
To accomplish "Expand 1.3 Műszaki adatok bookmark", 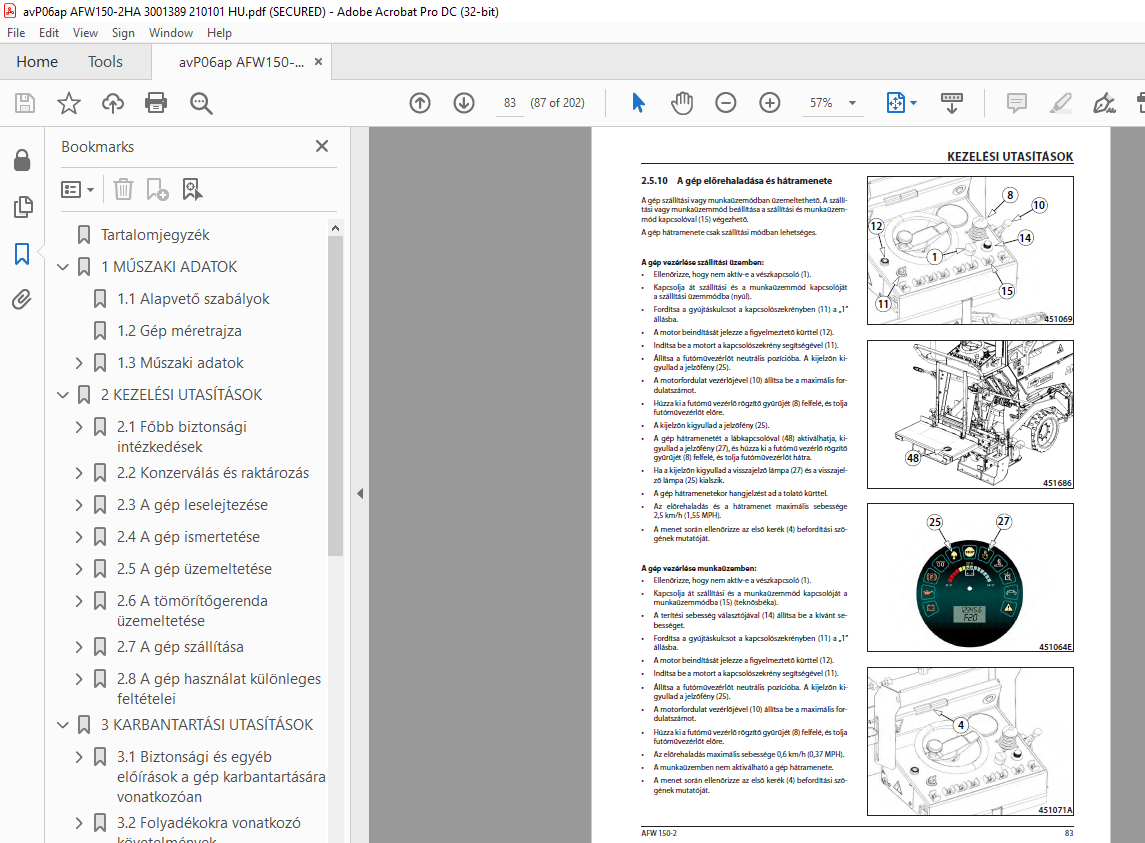I will pyautogui.click(x=79, y=363).
